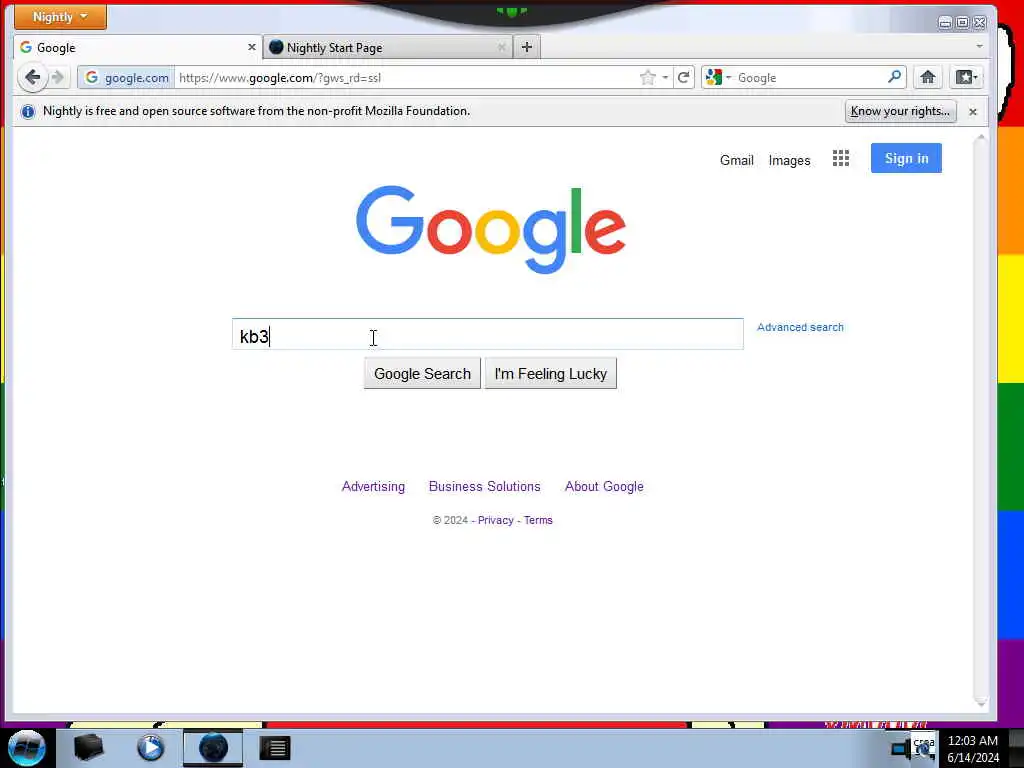
Task: Click the search bar magnifier icon
Action: [894, 77]
